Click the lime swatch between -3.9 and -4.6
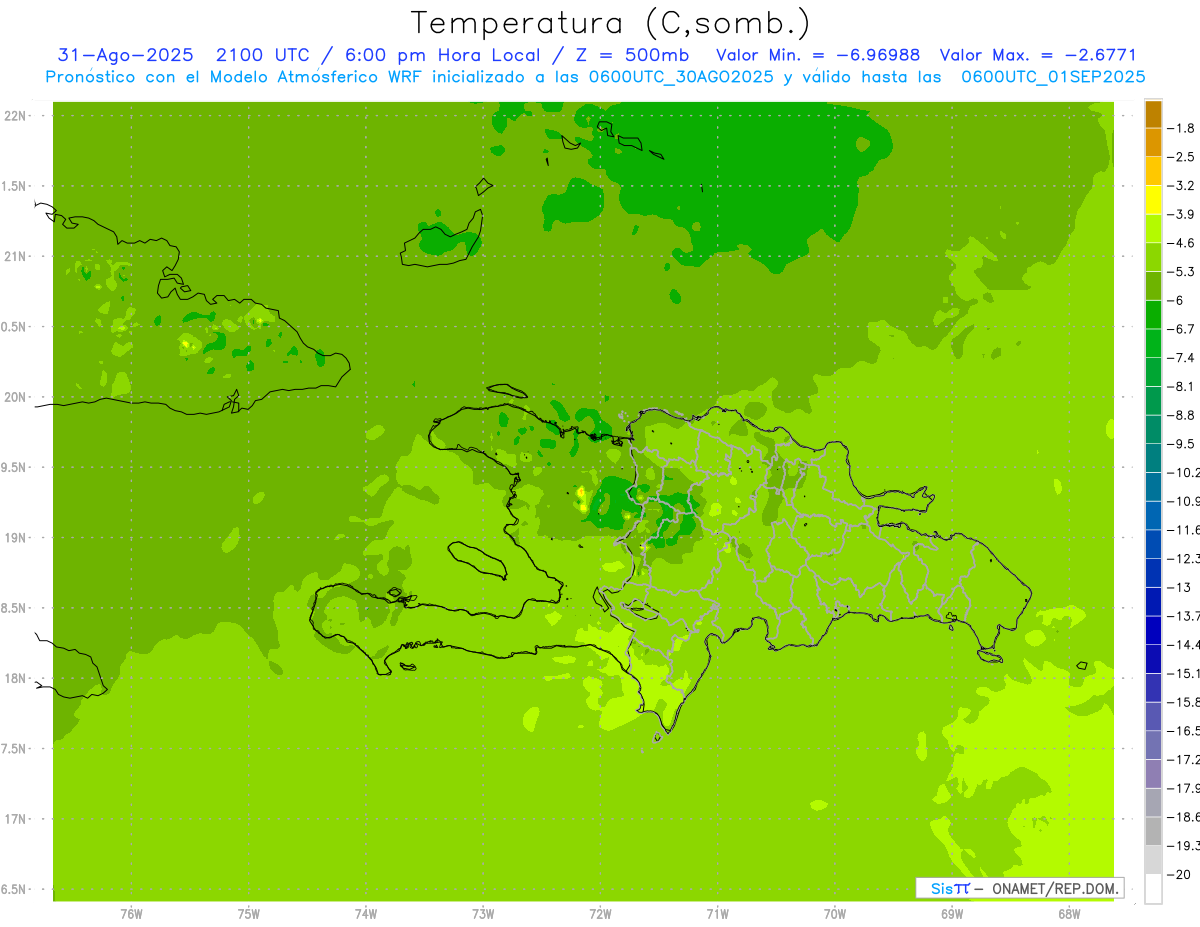The image size is (1200, 927). [x=1153, y=229]
